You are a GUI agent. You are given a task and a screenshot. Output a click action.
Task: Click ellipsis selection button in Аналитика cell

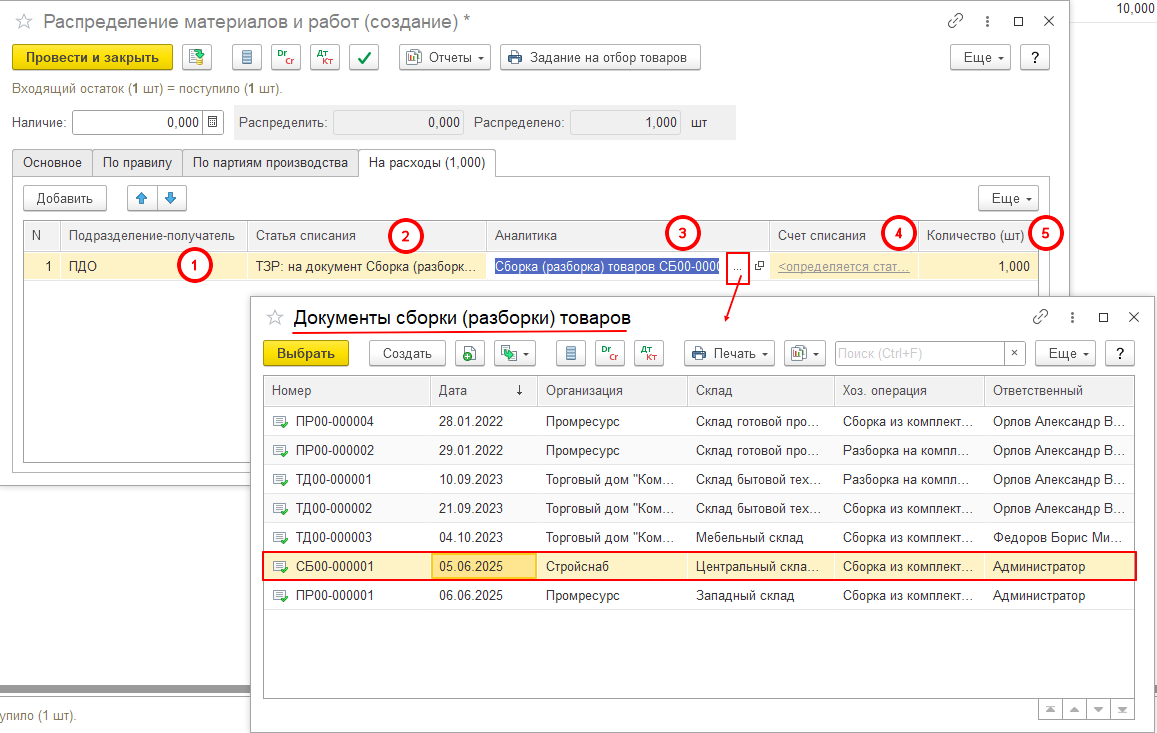(x=738, y=267)
